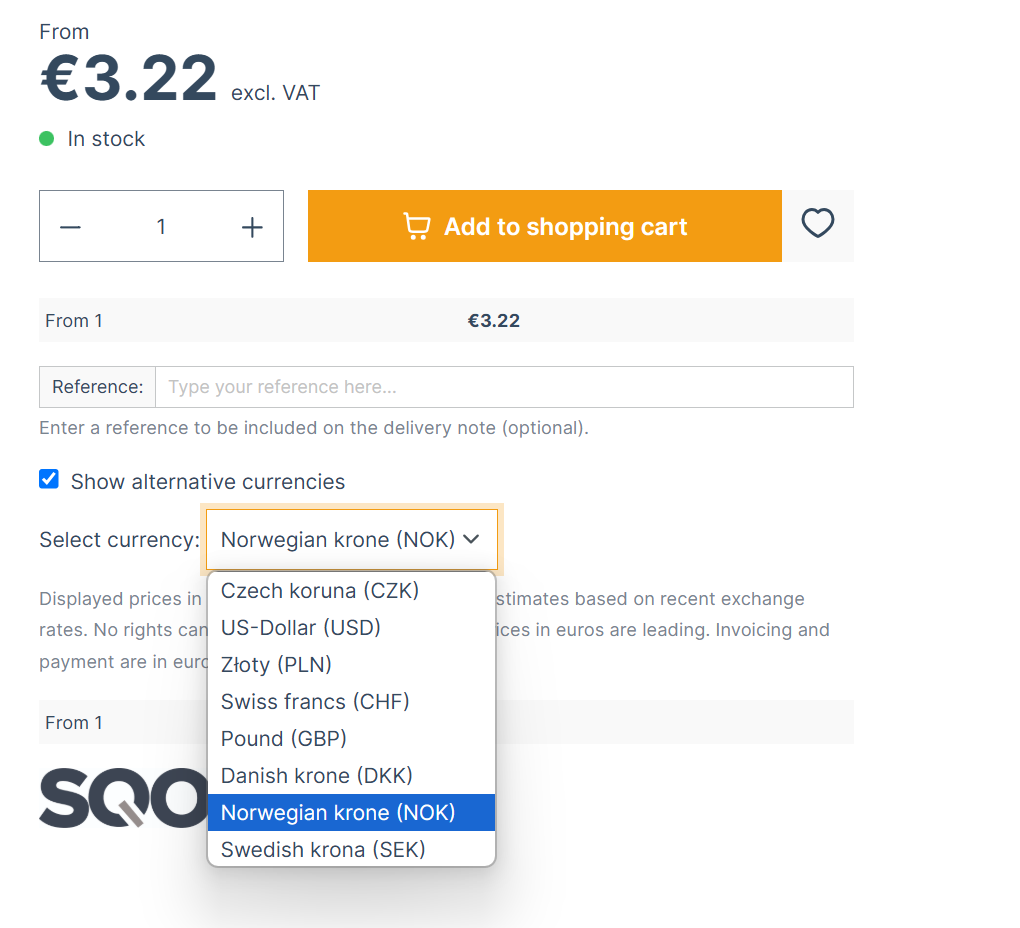The image size is (1020, 928).
Task: Click the Show alternative currencies label
Action: [208, 482]
